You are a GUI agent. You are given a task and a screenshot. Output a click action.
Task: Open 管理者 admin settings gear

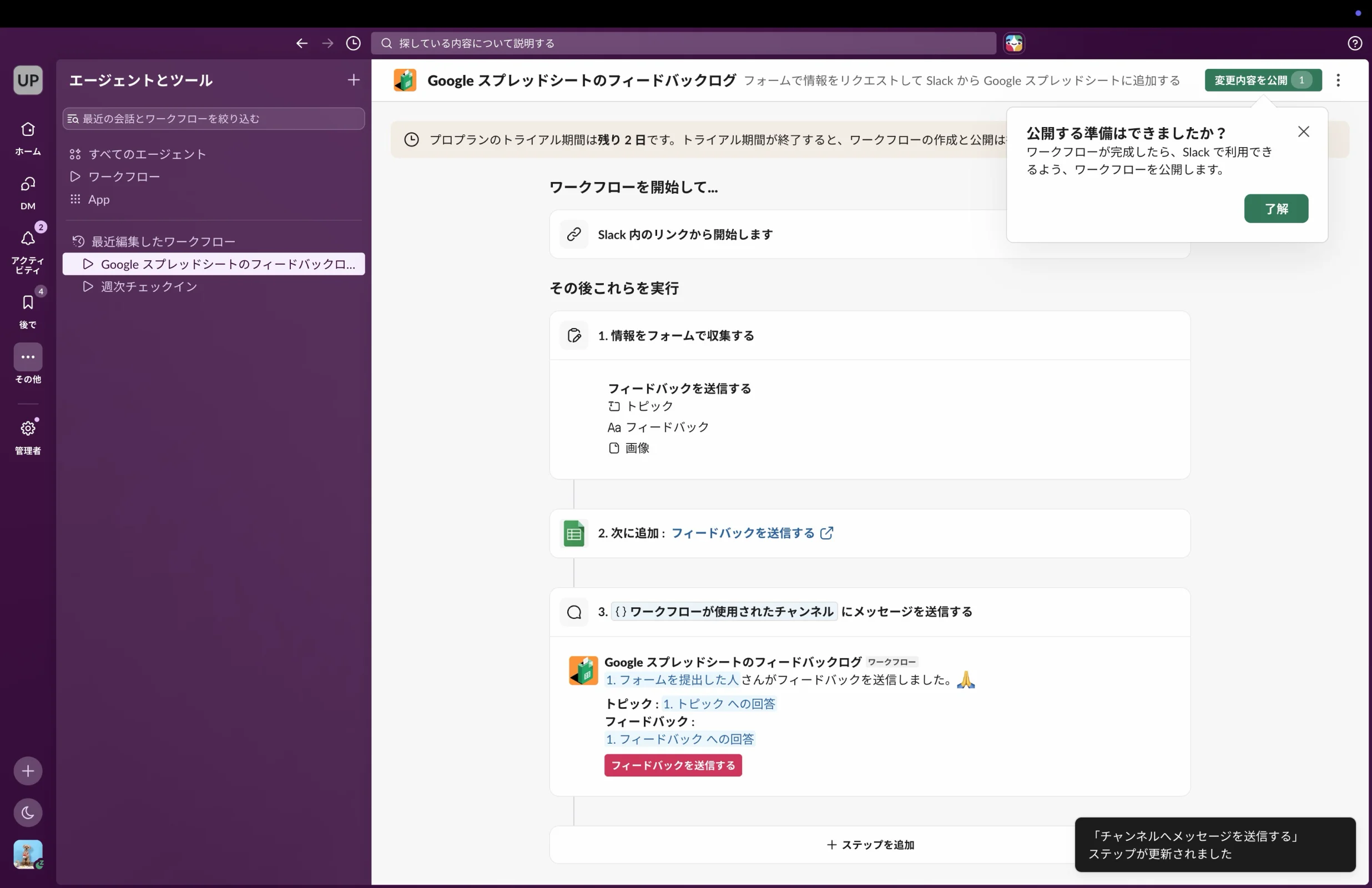tap(28, 436)
